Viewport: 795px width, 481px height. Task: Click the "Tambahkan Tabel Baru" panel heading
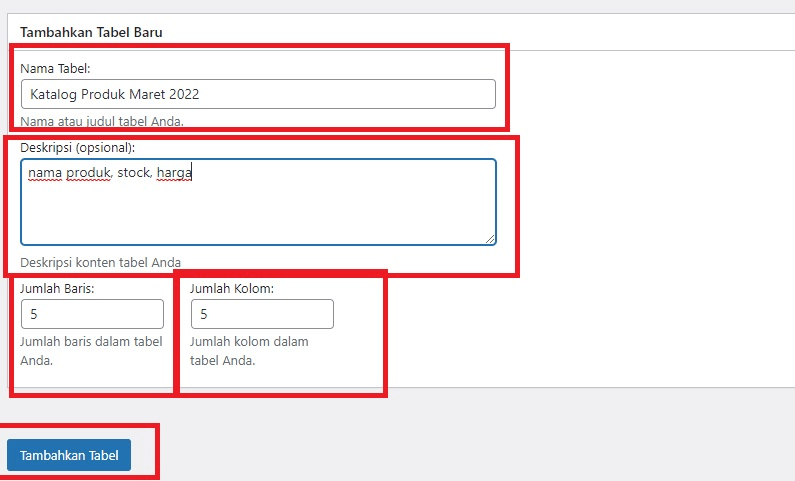point(91,31)
